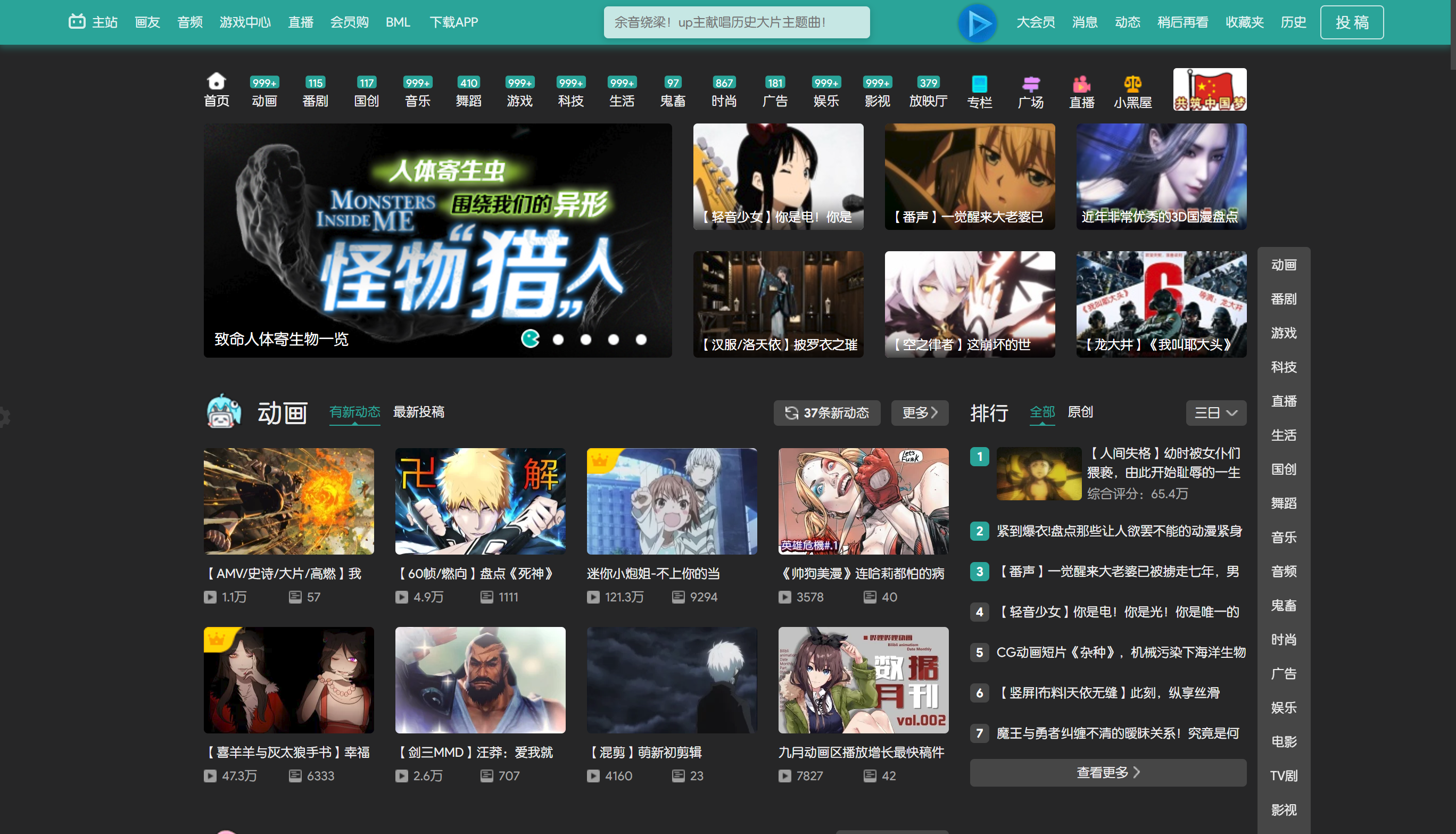Click the 直播 live camera icon
The width and height of the screenshot is (1456, 834).
point(1081,84)
